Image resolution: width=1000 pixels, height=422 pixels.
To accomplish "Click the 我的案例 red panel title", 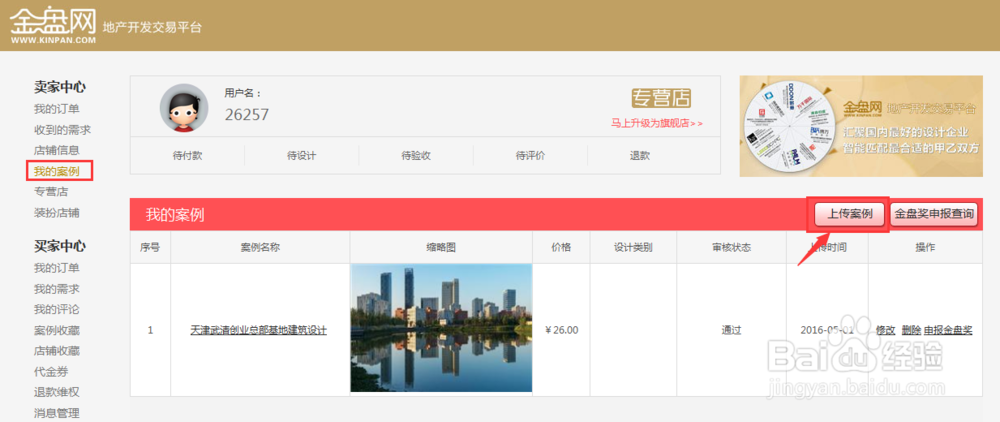I will point(175,215).
